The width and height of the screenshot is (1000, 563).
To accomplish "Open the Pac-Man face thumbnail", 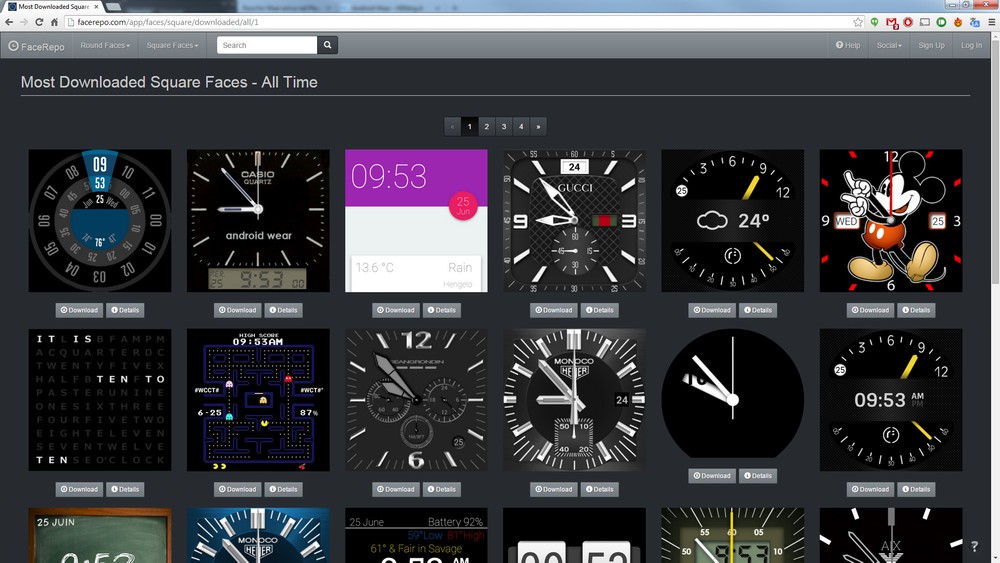I will [258, 400].
